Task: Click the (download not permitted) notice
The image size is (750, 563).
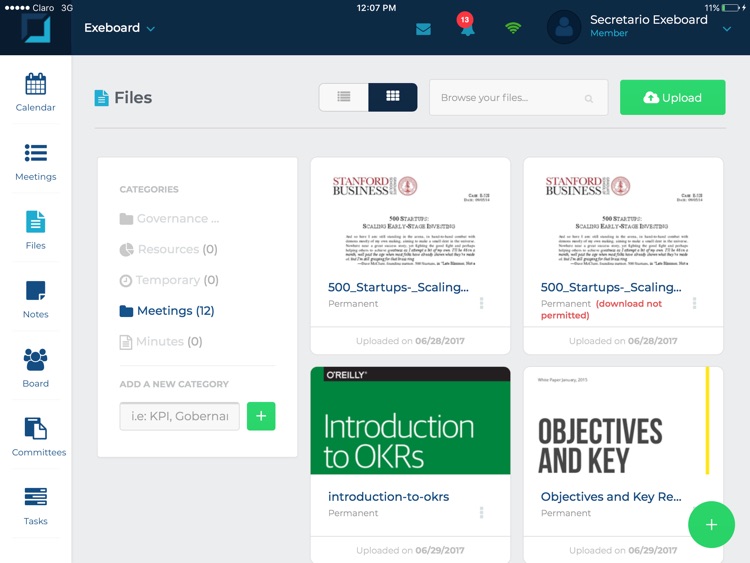Action: click(601, 309)
